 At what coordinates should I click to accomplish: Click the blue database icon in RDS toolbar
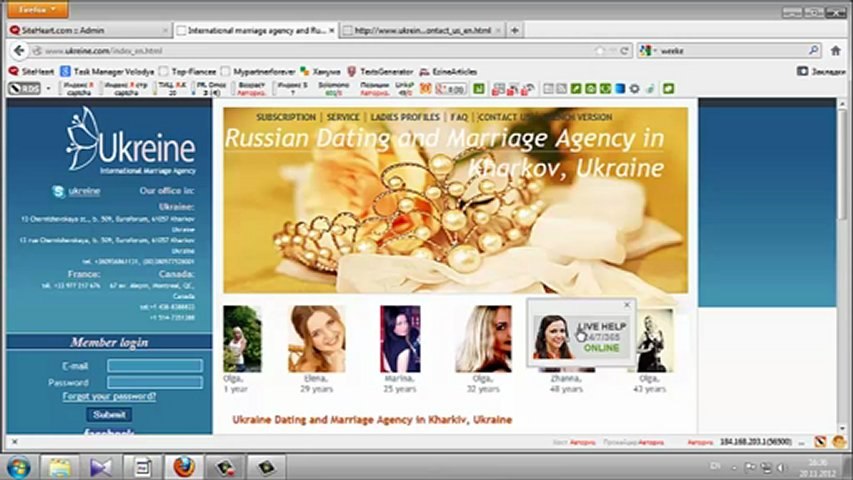tap(620, 88)
